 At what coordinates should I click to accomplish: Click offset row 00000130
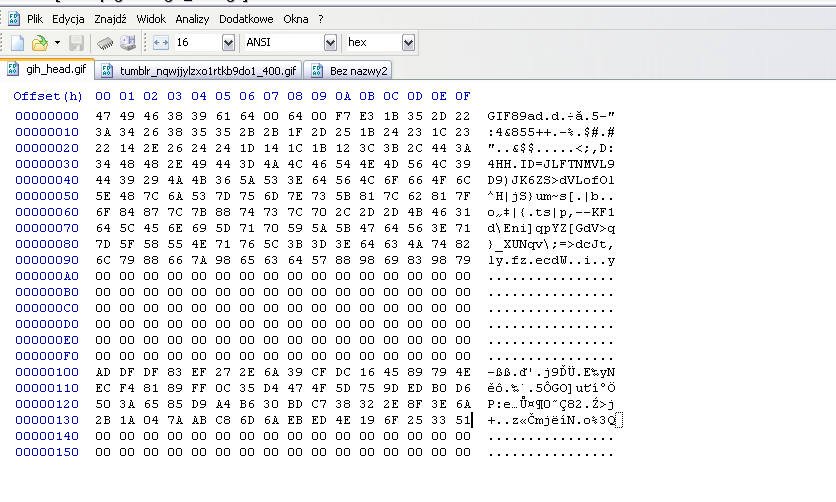pos(47,420)
